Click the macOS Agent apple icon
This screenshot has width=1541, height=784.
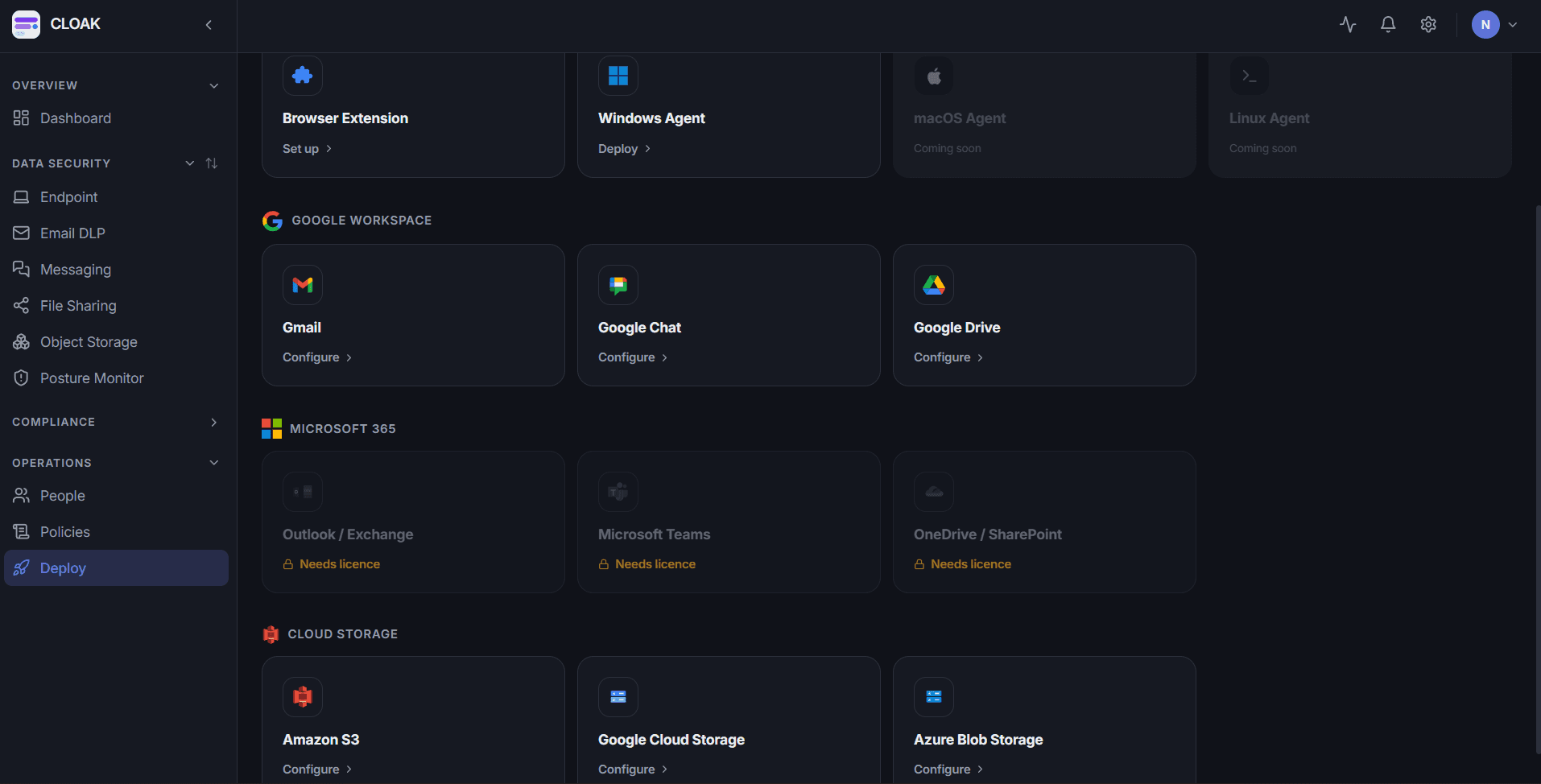(934, 76)
